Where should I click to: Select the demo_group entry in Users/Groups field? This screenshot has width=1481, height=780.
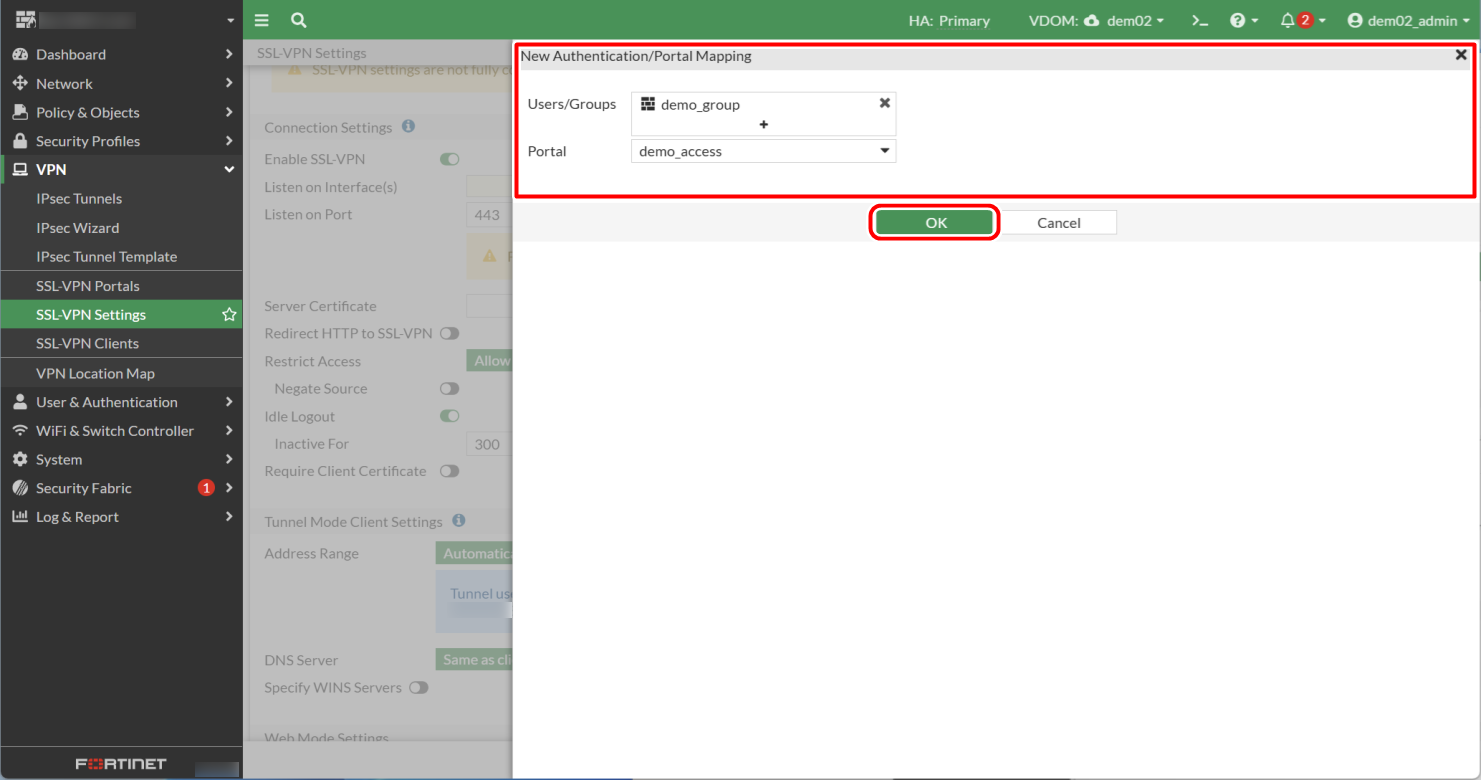point(700,104)
